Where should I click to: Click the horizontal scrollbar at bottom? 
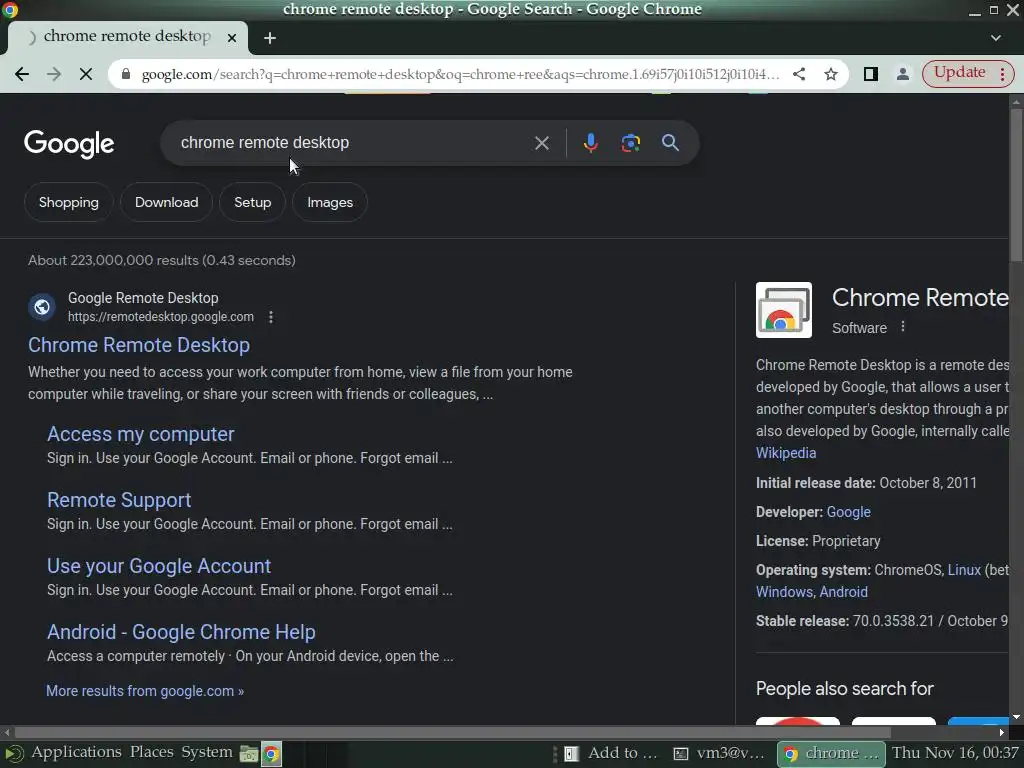(453, 732)
